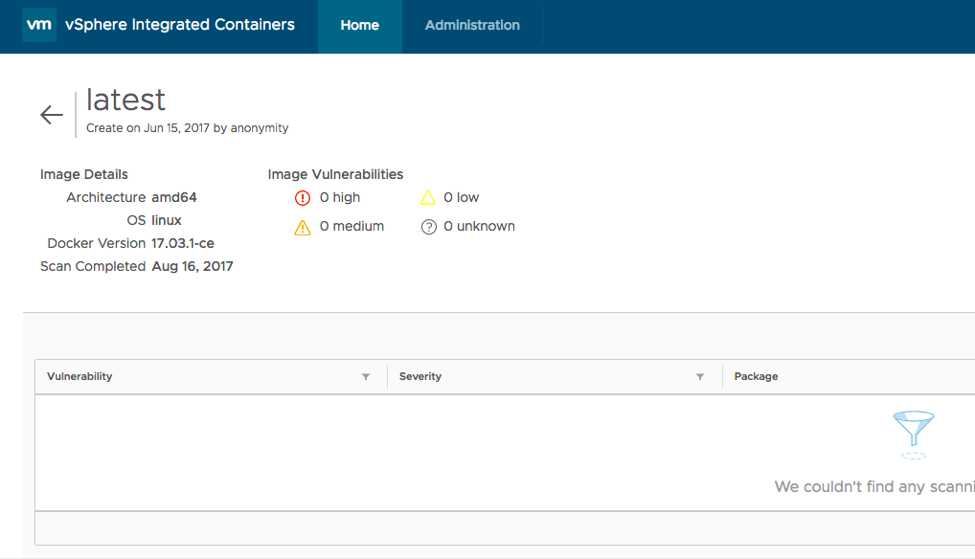Click the '0 high' count text

click(340, 197)
